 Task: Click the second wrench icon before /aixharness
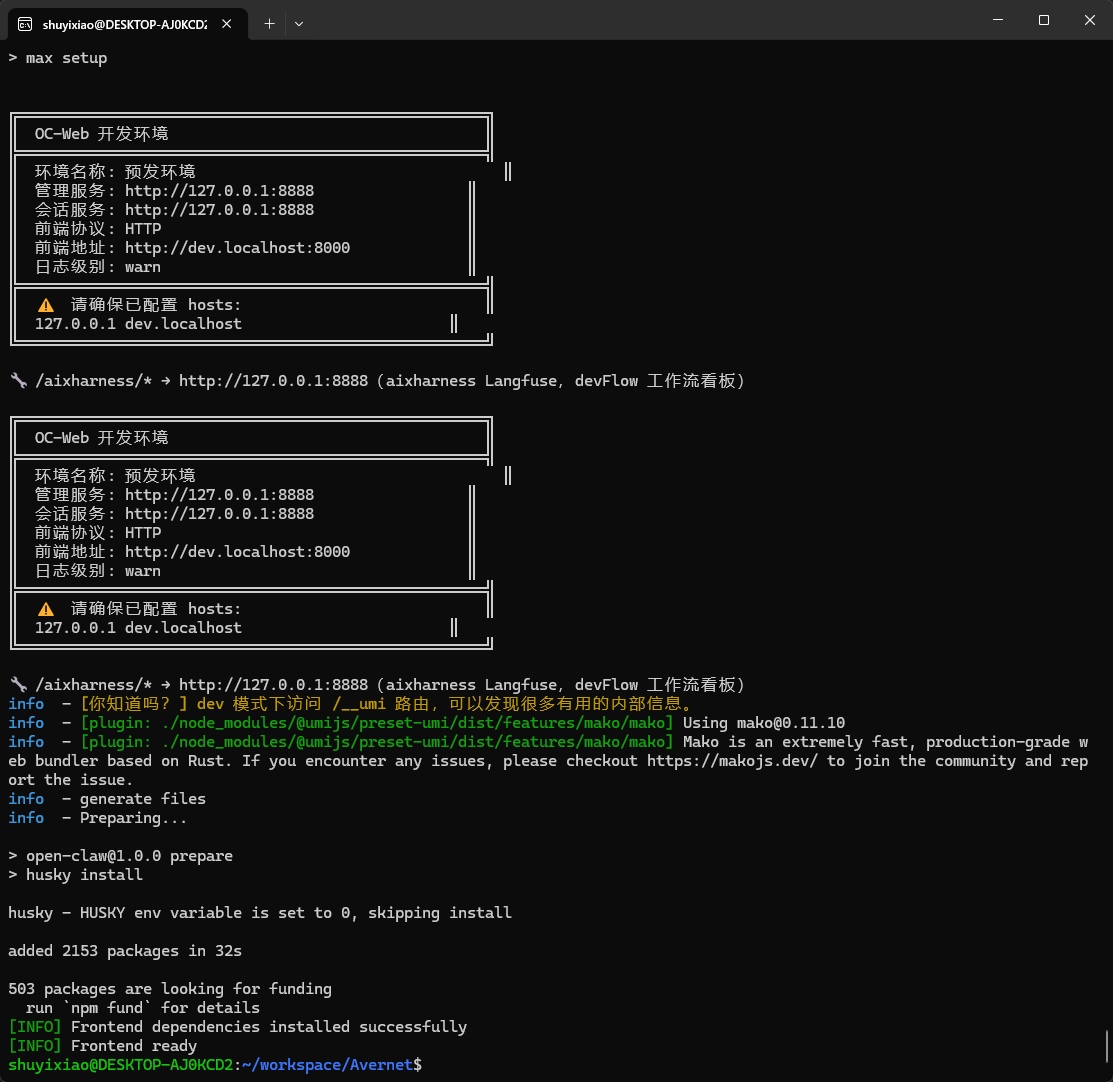pos(19,684)
